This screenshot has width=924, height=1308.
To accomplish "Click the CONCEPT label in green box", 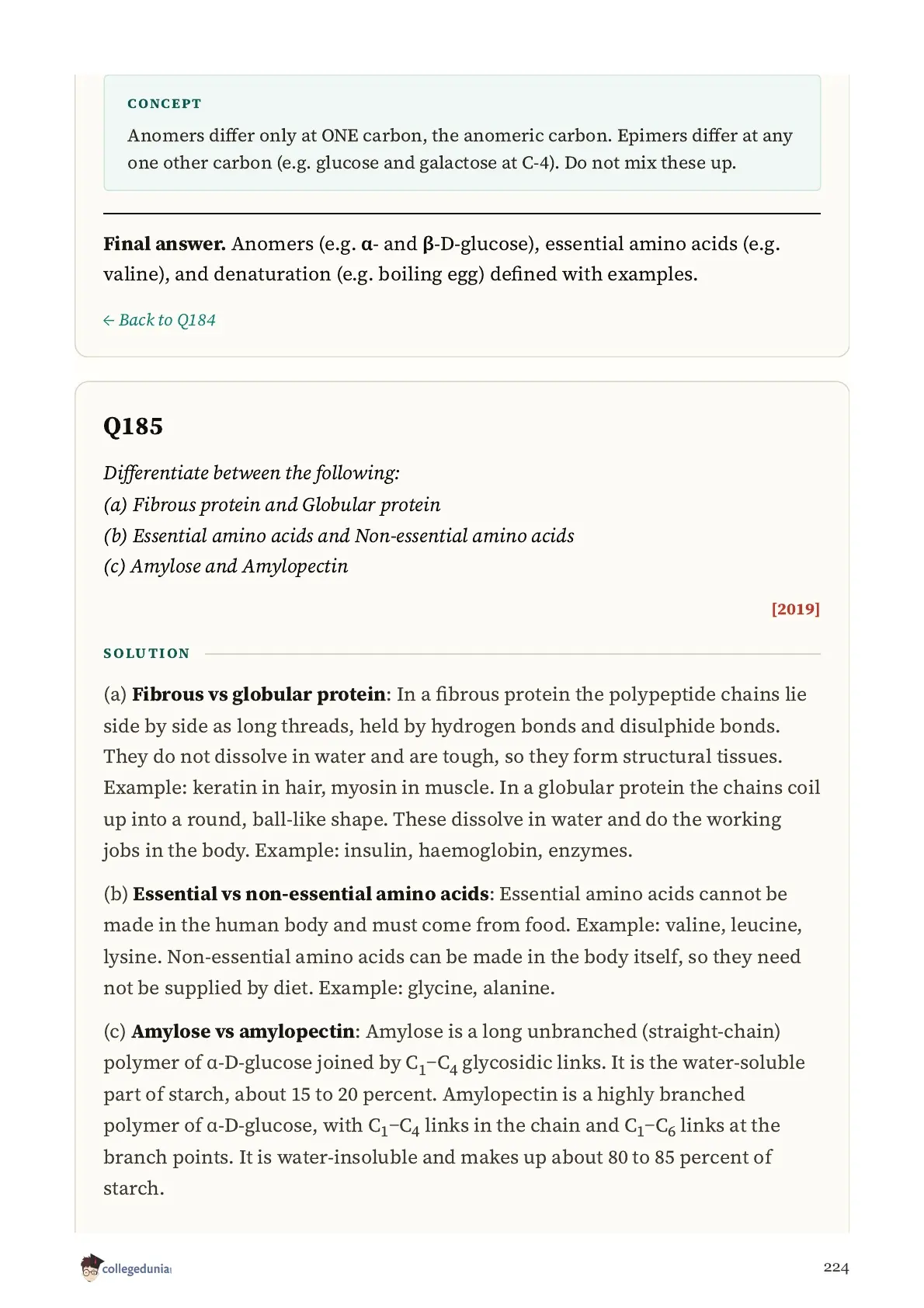I will 164,104.
